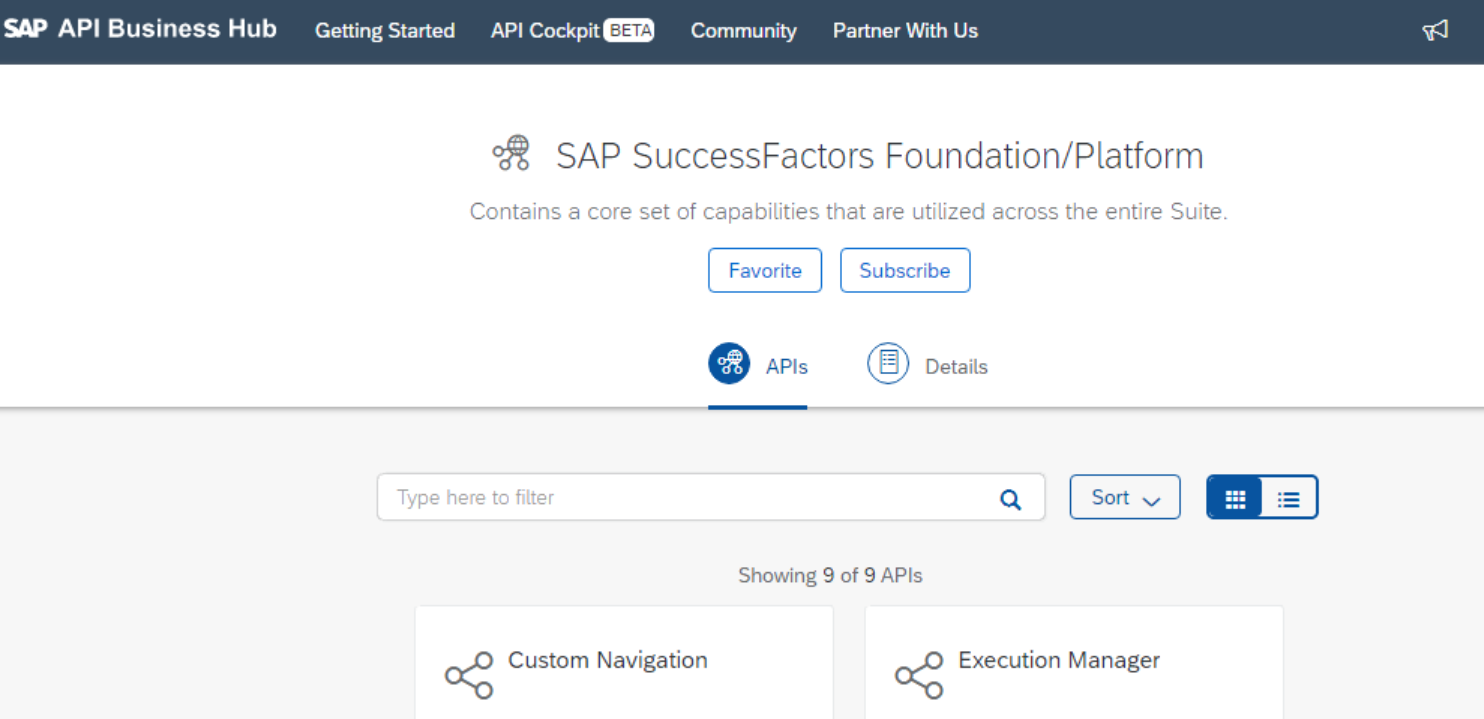Click the megaphone announcements icon

click(1435, 30)
